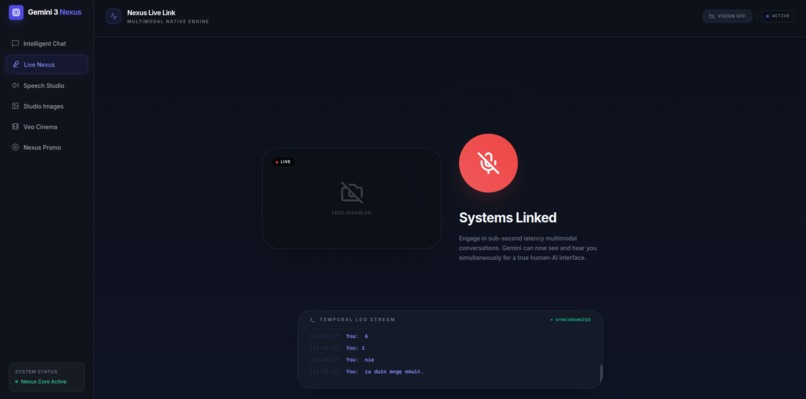The image size is (806, 399).
Task: Open Nexus Promo in the sidebar
Action: tap(47, 147)
